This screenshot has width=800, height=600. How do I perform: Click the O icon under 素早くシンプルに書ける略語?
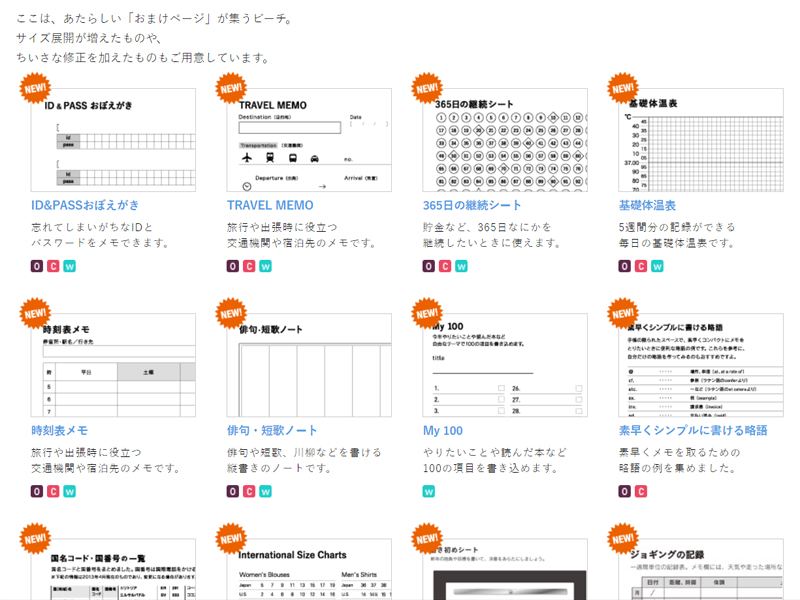pyautogui.click(x=624, y=491)
